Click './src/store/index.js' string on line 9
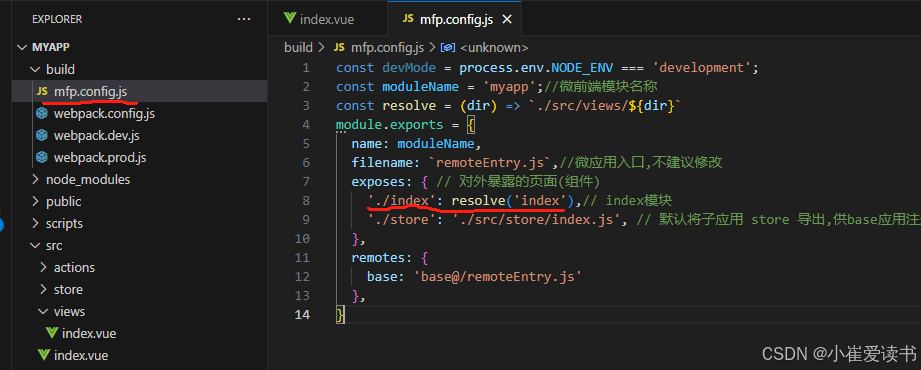The width and height of the screenshot is (921, 370). pyautogui.click(x=536, y=220)
